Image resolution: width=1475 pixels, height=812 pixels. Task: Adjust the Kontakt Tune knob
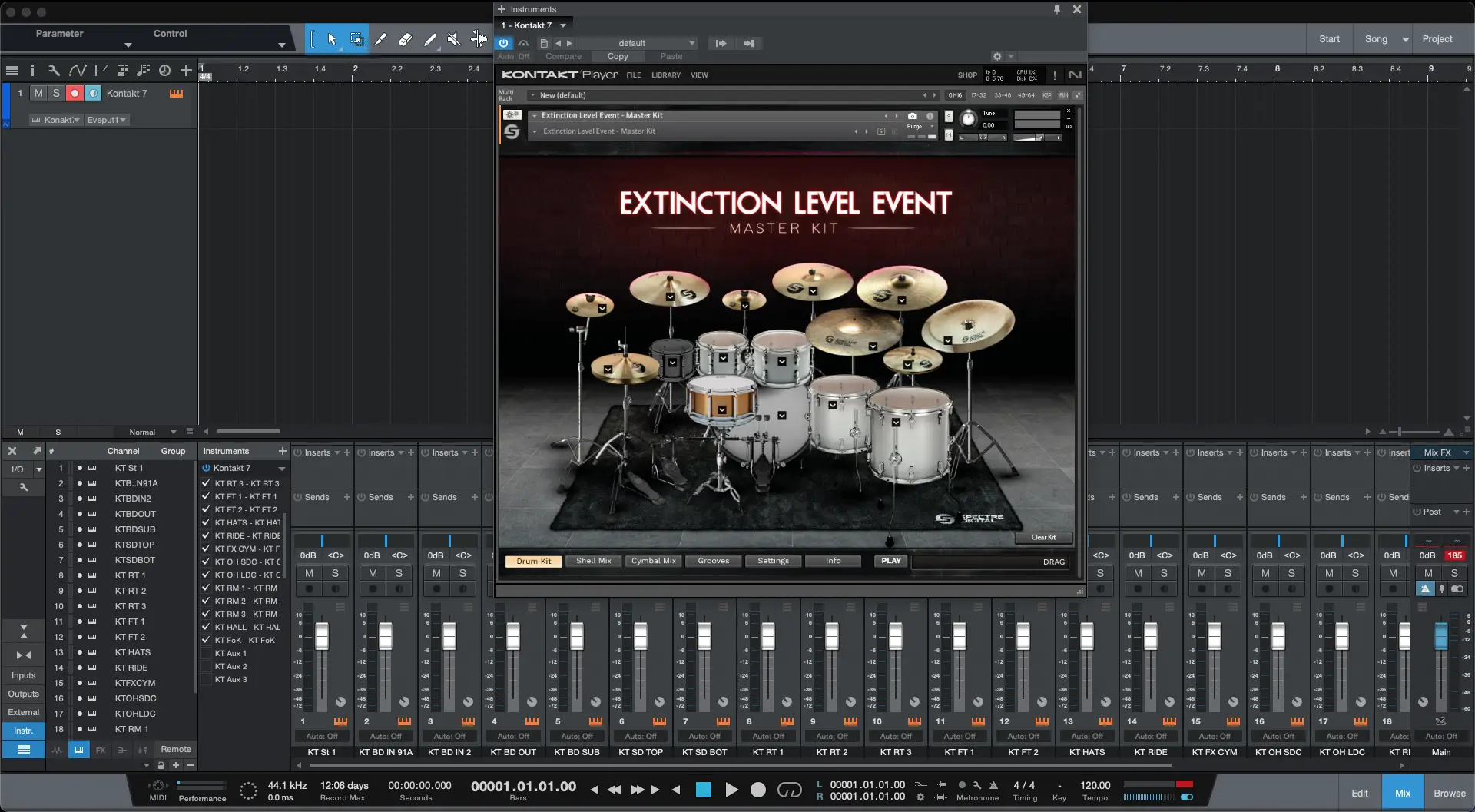968,119
